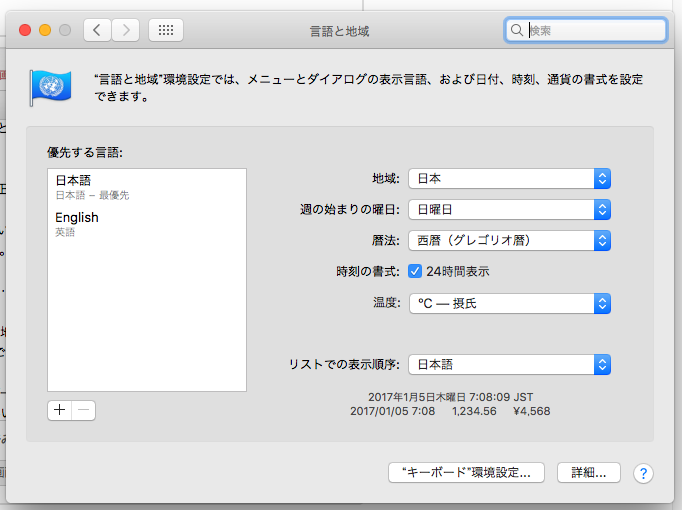Screen dimensions: 682x510
Task: Open the 地域 dropdown showing 日本
Action: coord(509,178)
